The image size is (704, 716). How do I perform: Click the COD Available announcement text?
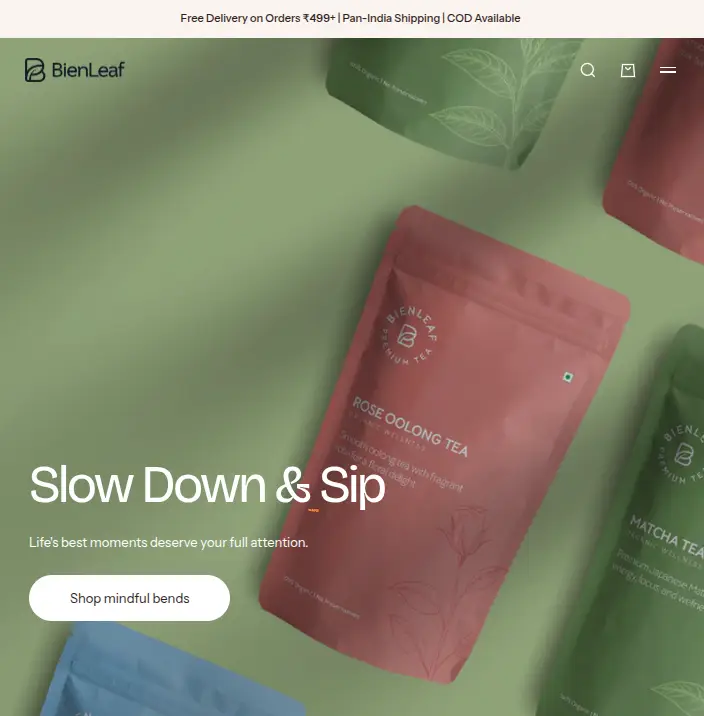click(483, 18)
